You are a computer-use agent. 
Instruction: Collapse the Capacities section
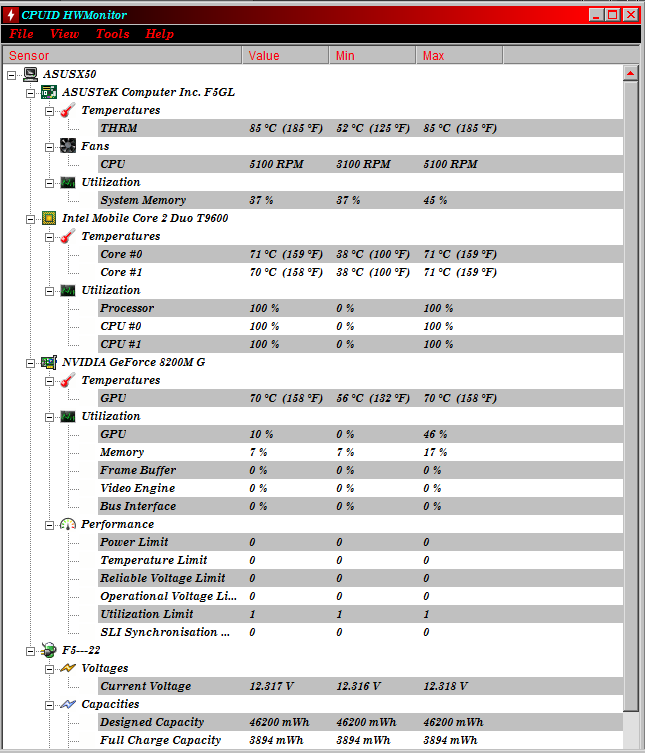(49, 705)
